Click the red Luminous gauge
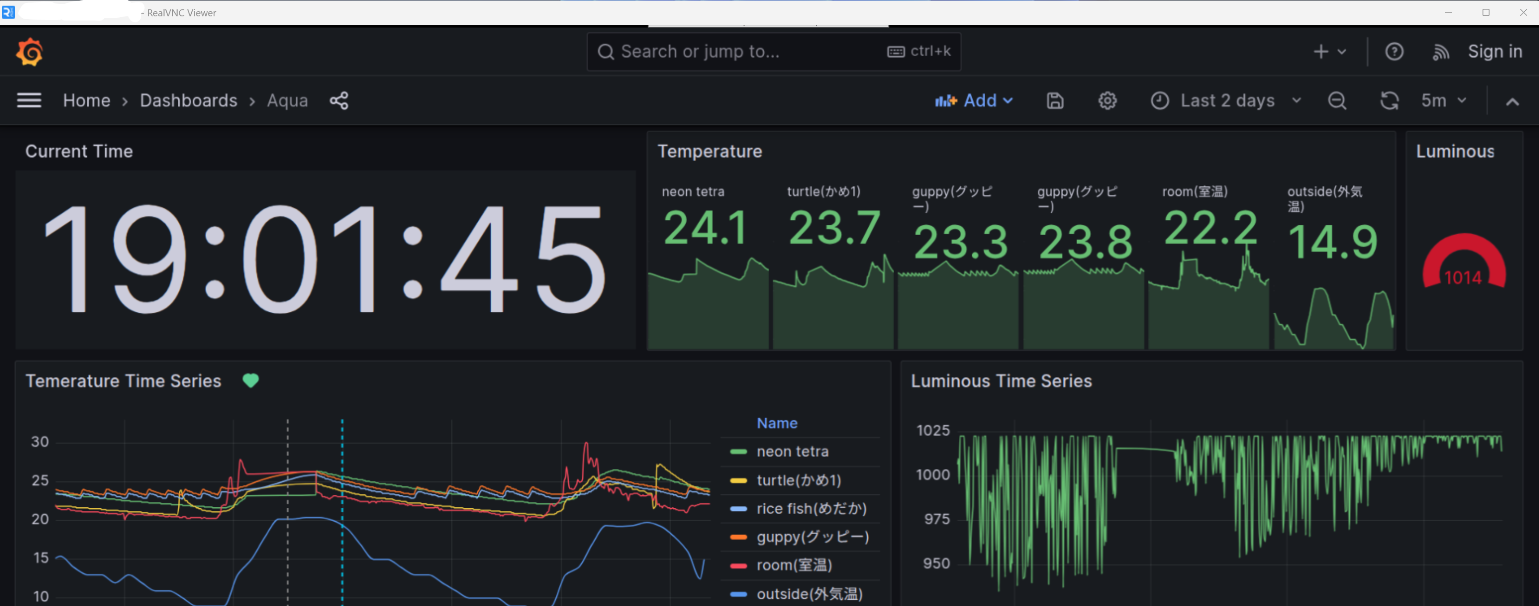Image resolution: width=1539 pixels, height=606 pixels. tap(1463, 264)
